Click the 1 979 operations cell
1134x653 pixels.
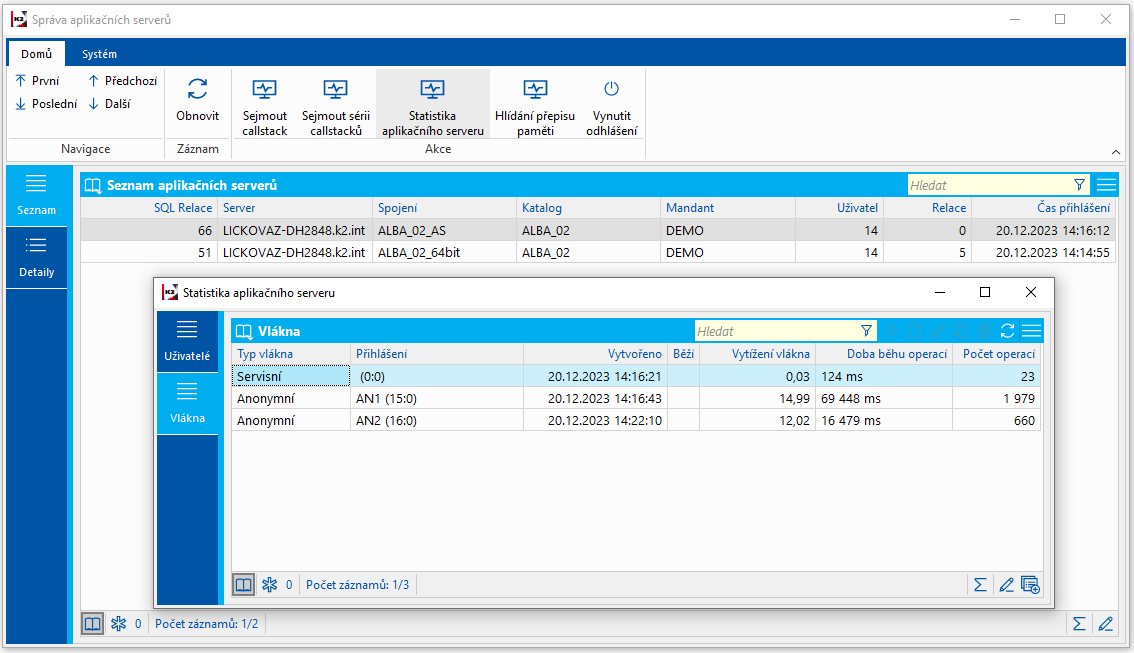[997, 398]
